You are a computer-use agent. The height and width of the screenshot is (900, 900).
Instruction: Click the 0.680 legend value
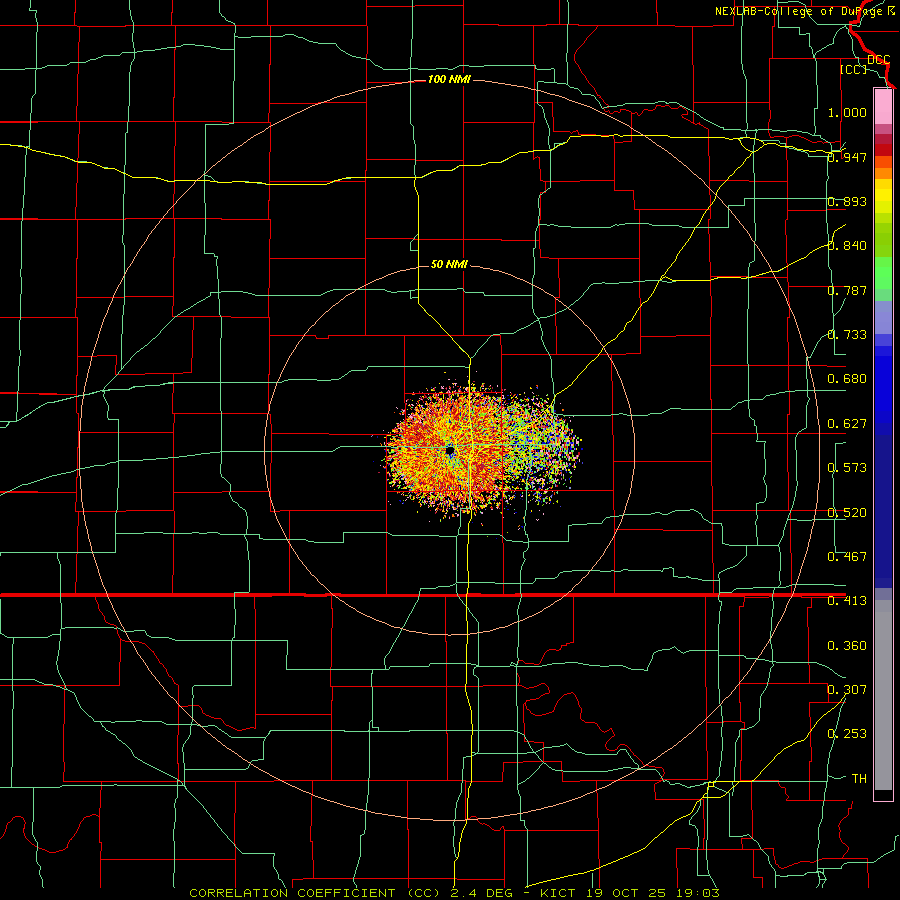pyautogui.click(x=847, y=379)
